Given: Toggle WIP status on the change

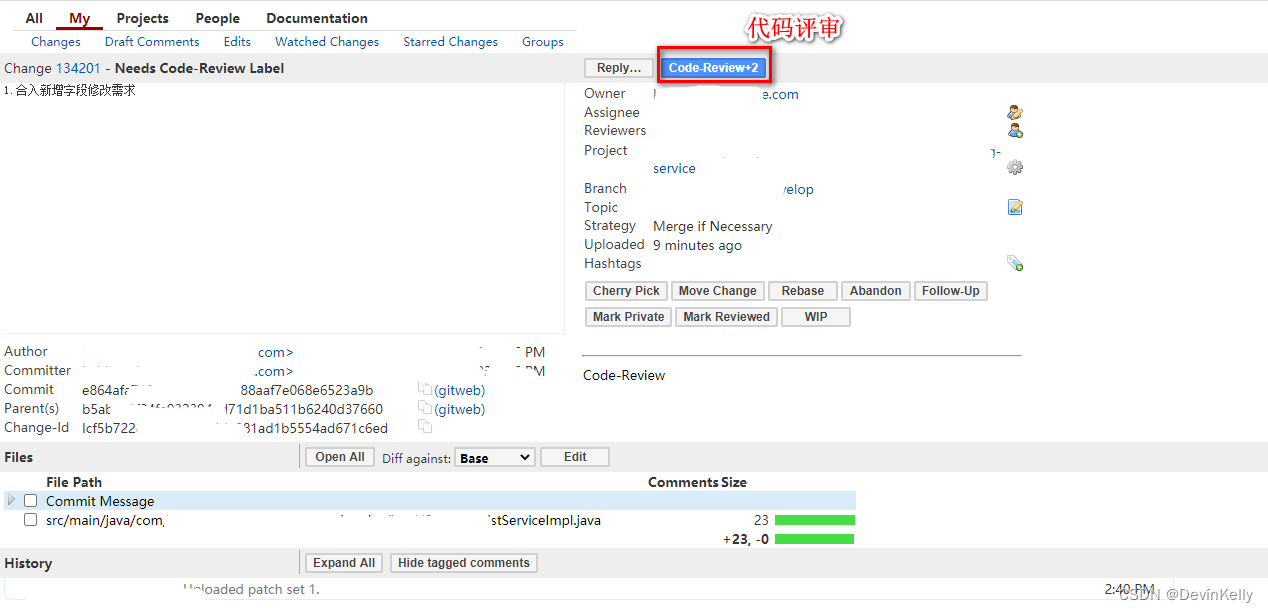Looking at the screenshot, I should pyautogui.click(x=815, y=316).
